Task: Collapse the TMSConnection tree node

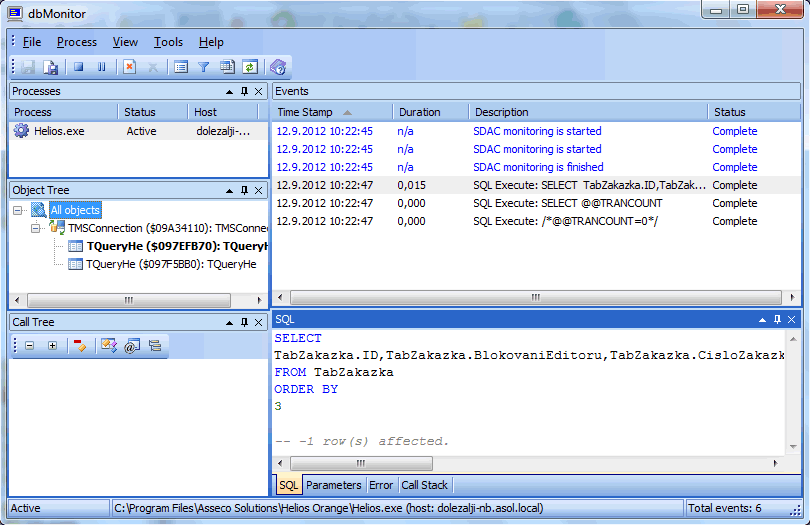Action: pyautogui.click(x=37, y=228)
